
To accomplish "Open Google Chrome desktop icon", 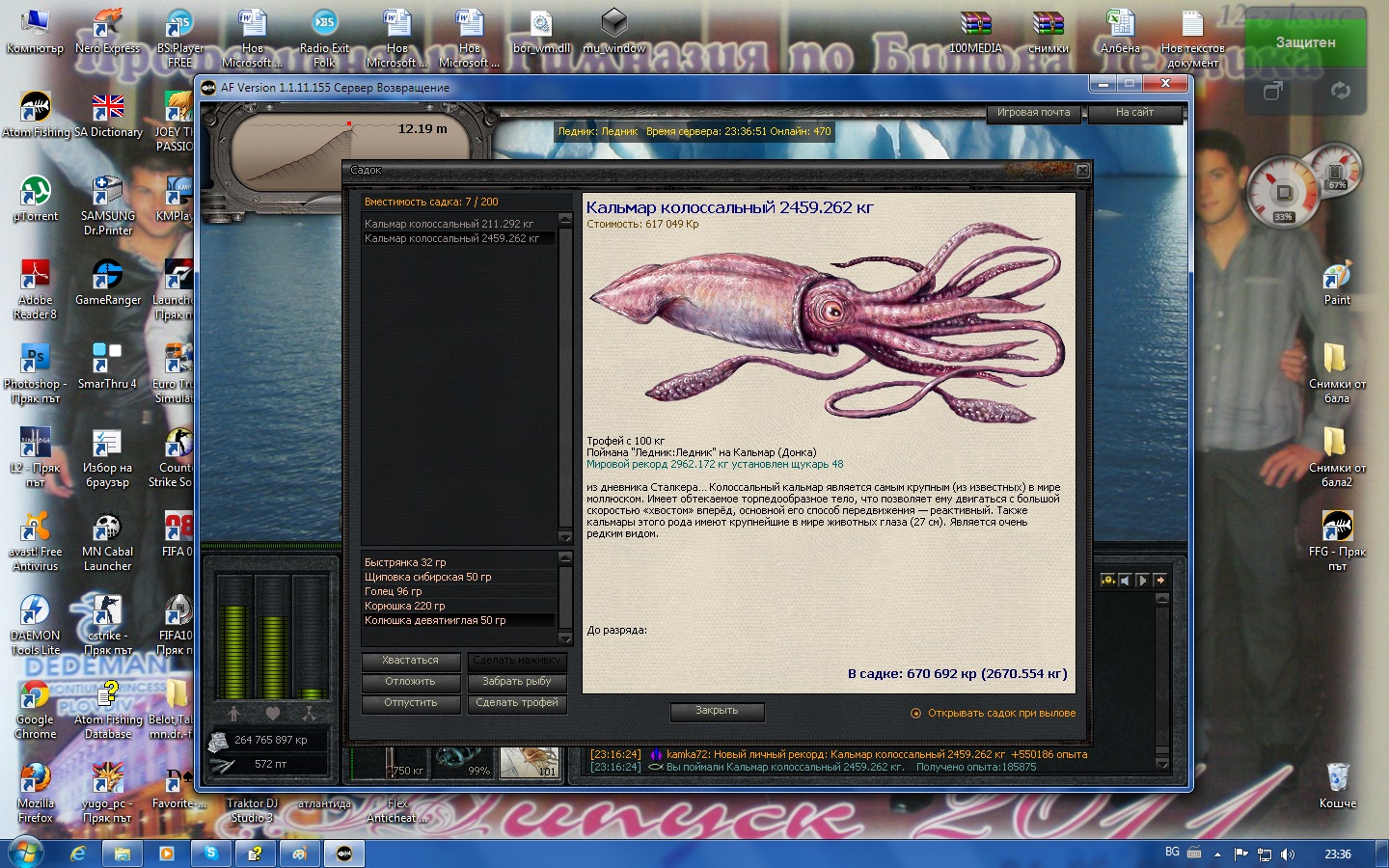I will point(36,708).
